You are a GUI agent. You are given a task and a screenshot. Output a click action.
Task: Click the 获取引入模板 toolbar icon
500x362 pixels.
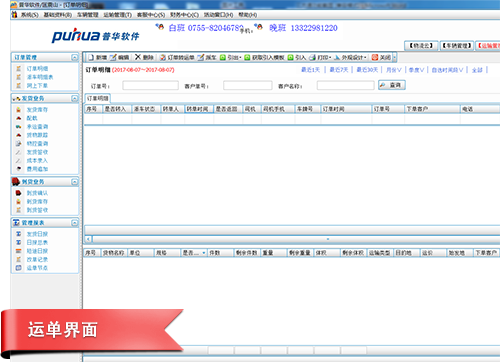247,58
